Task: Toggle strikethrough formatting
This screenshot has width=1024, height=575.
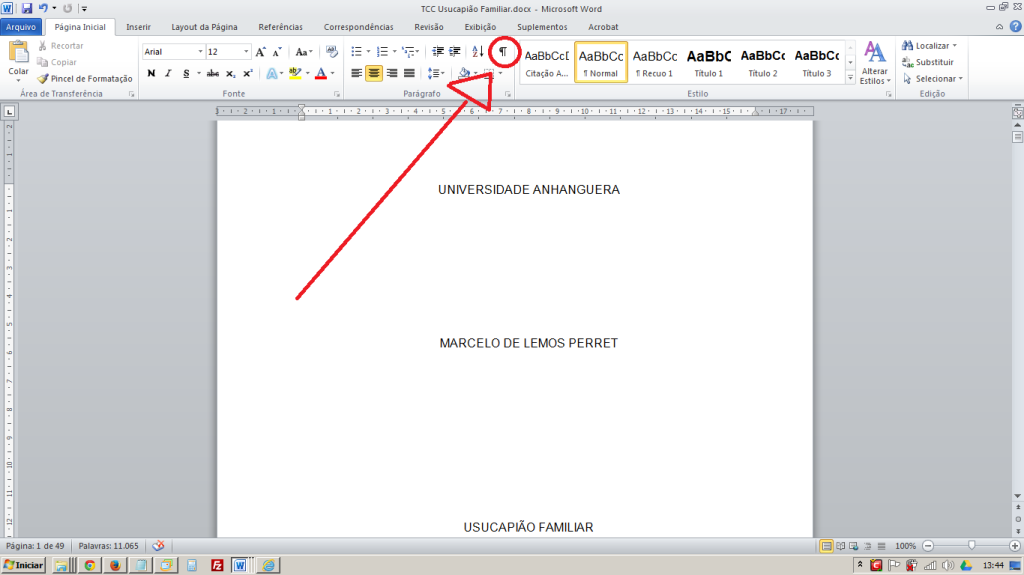Action: click(x=213, y=73)
